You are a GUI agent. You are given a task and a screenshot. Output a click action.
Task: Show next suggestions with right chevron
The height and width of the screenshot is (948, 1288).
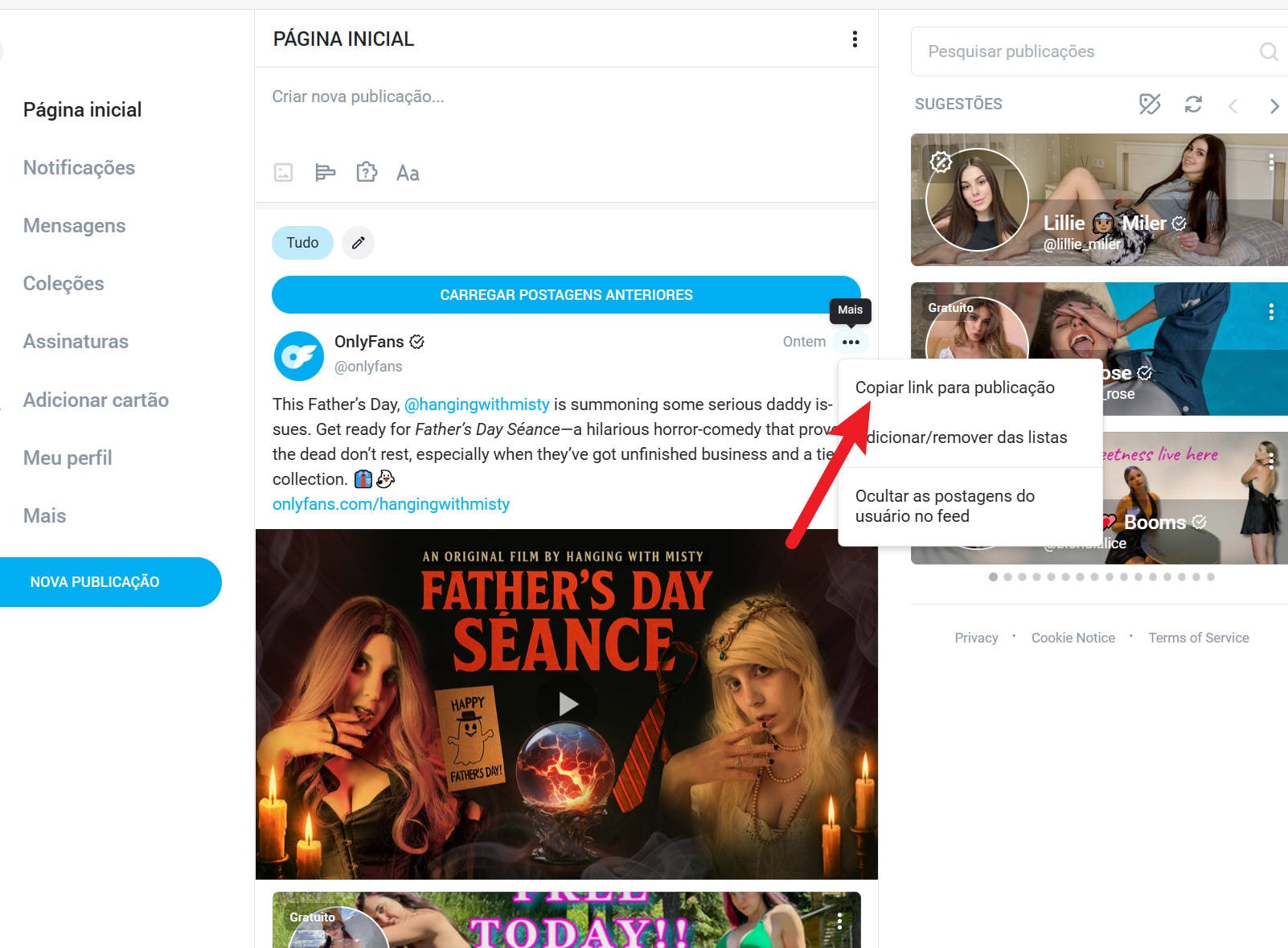pos(1274,105)
